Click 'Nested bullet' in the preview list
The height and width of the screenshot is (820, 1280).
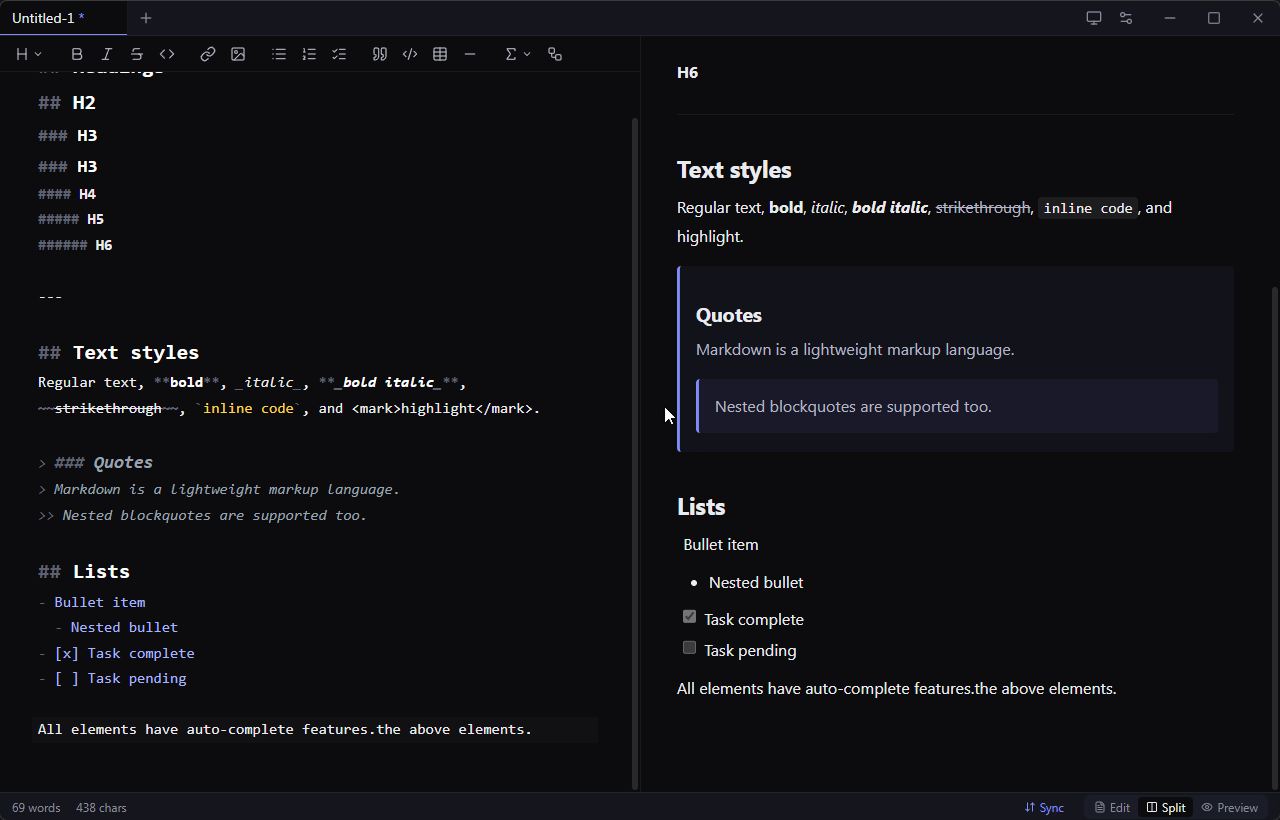pyautogui.click(x=756, y=582)
